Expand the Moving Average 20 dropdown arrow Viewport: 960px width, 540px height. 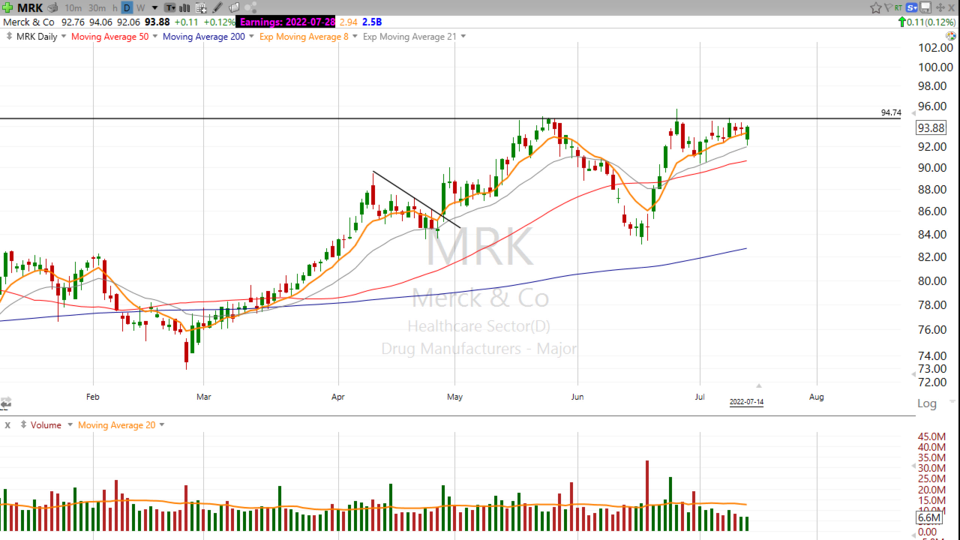pos(162,425)
